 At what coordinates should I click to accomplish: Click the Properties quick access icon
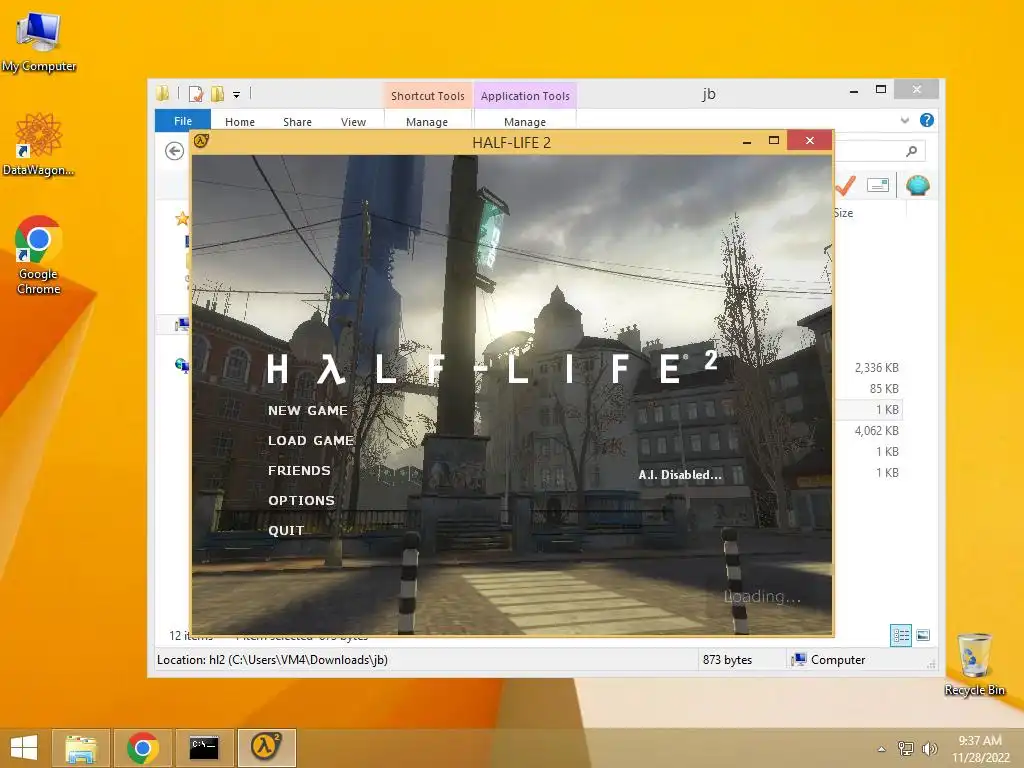[x=196, y=94]
